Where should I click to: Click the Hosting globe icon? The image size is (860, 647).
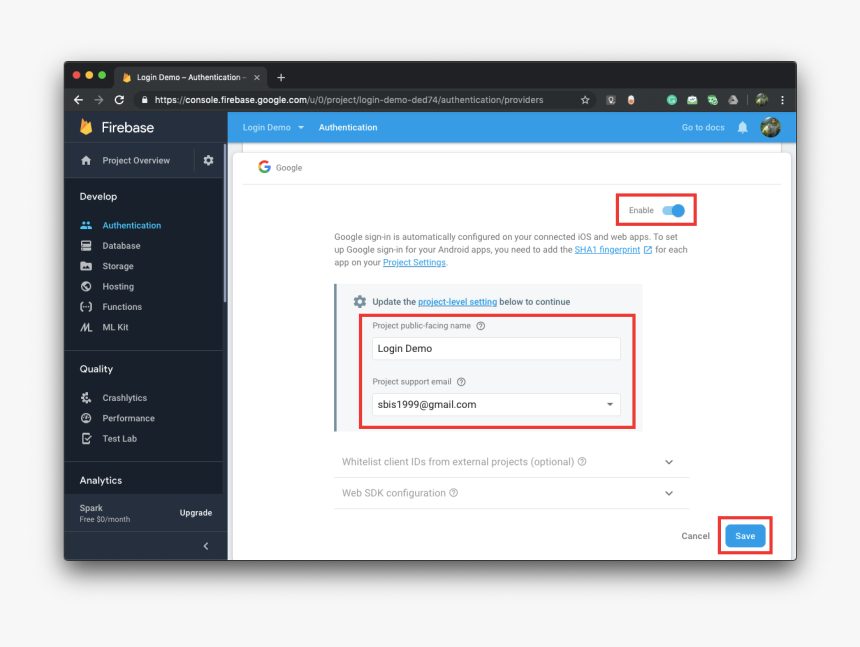point(86,286)
